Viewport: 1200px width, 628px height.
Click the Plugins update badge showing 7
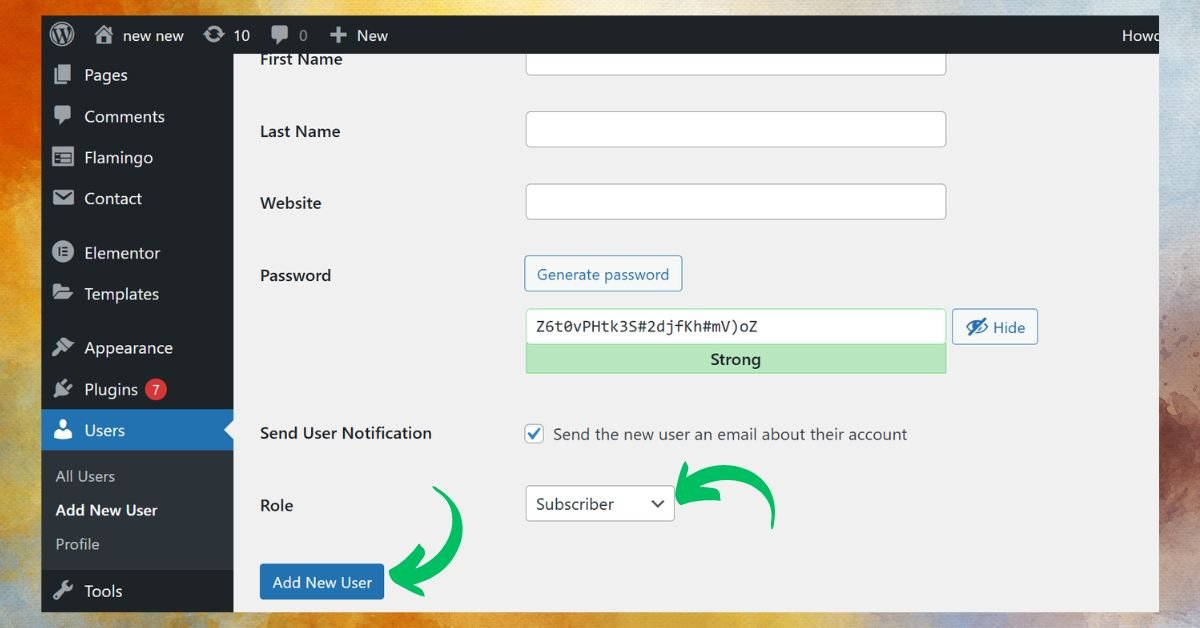(x=155, y=389)
